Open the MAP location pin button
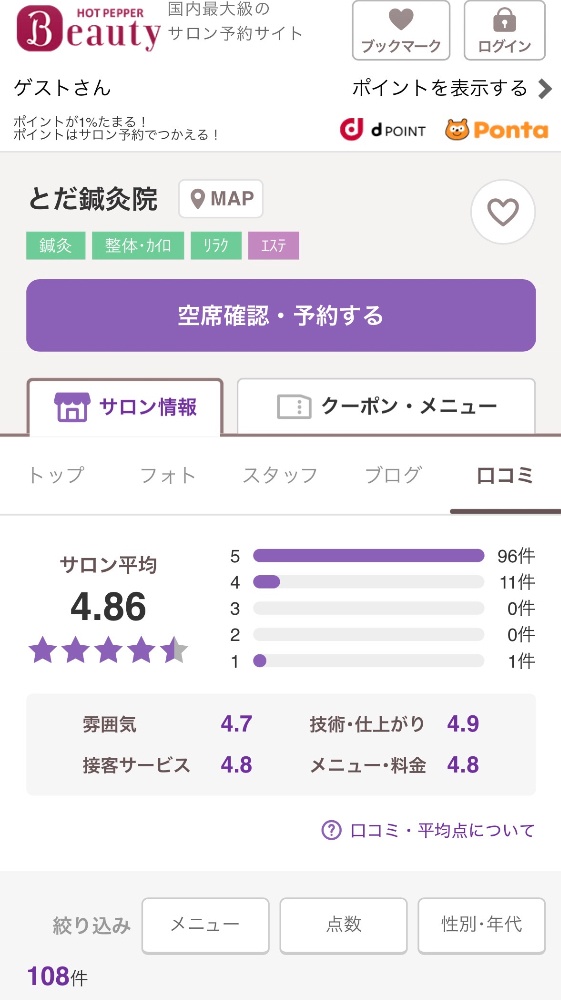Screen dimensions: 561x1000 [221, 199]
